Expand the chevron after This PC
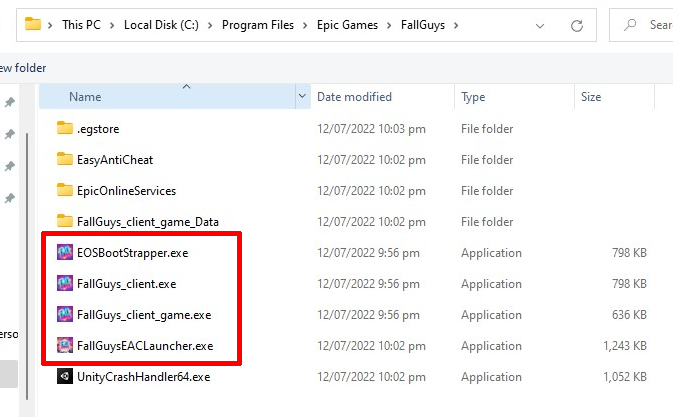This screenshot has height=417, width=673. click(112, 26)
